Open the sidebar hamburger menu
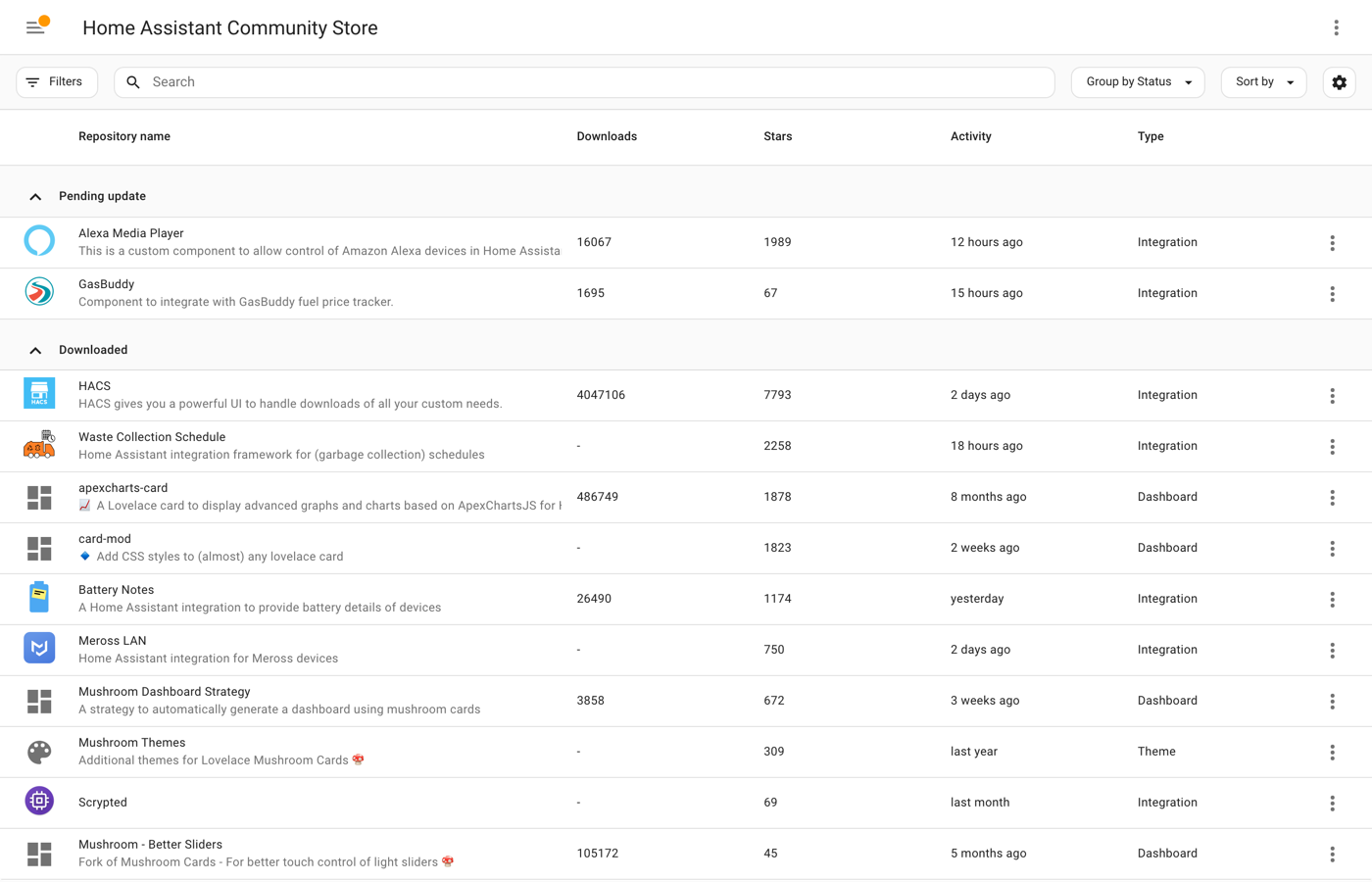This screenshot has width=1372, height=882. click(36, 27)
